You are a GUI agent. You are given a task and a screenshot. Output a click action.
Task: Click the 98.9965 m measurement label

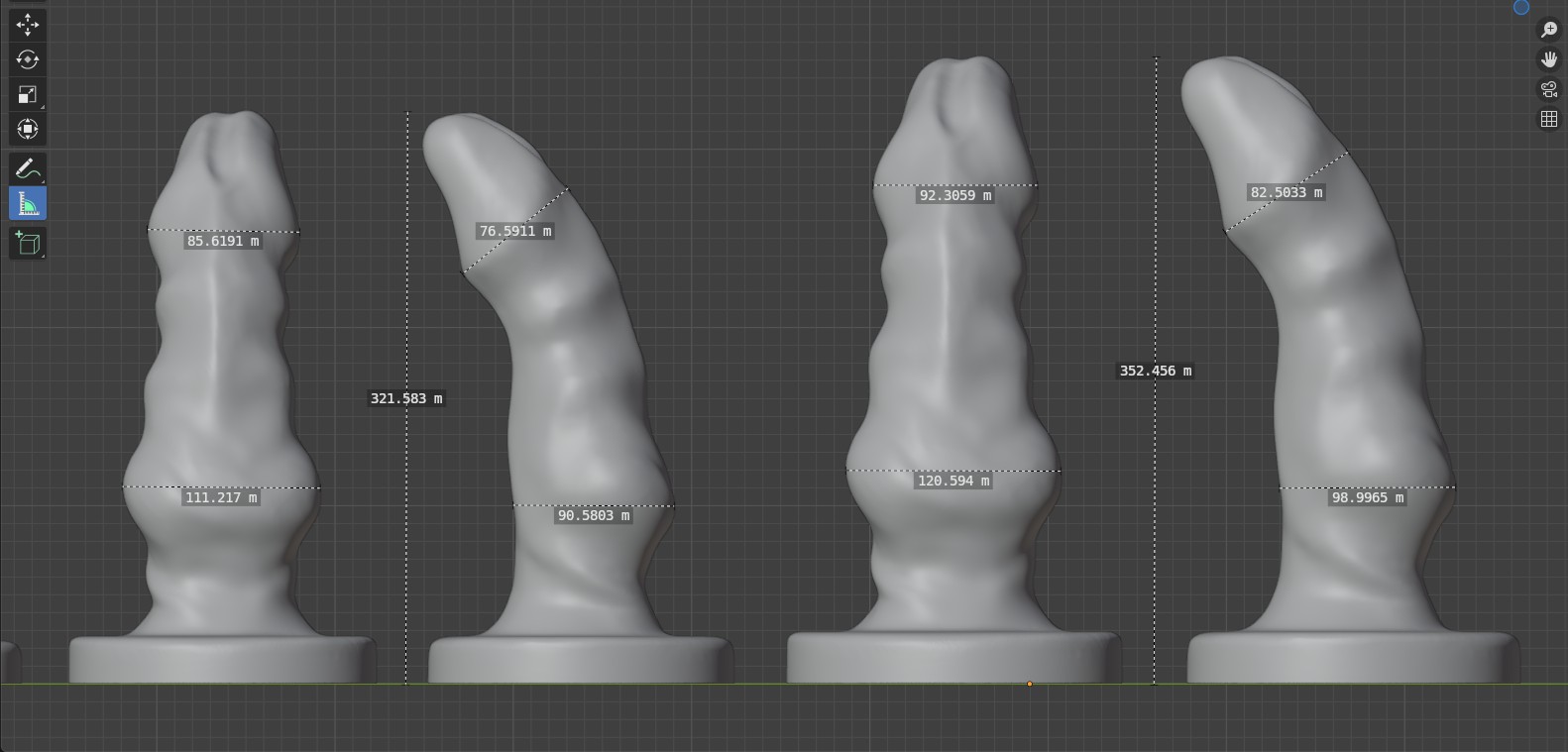(x=1368, y=497)
